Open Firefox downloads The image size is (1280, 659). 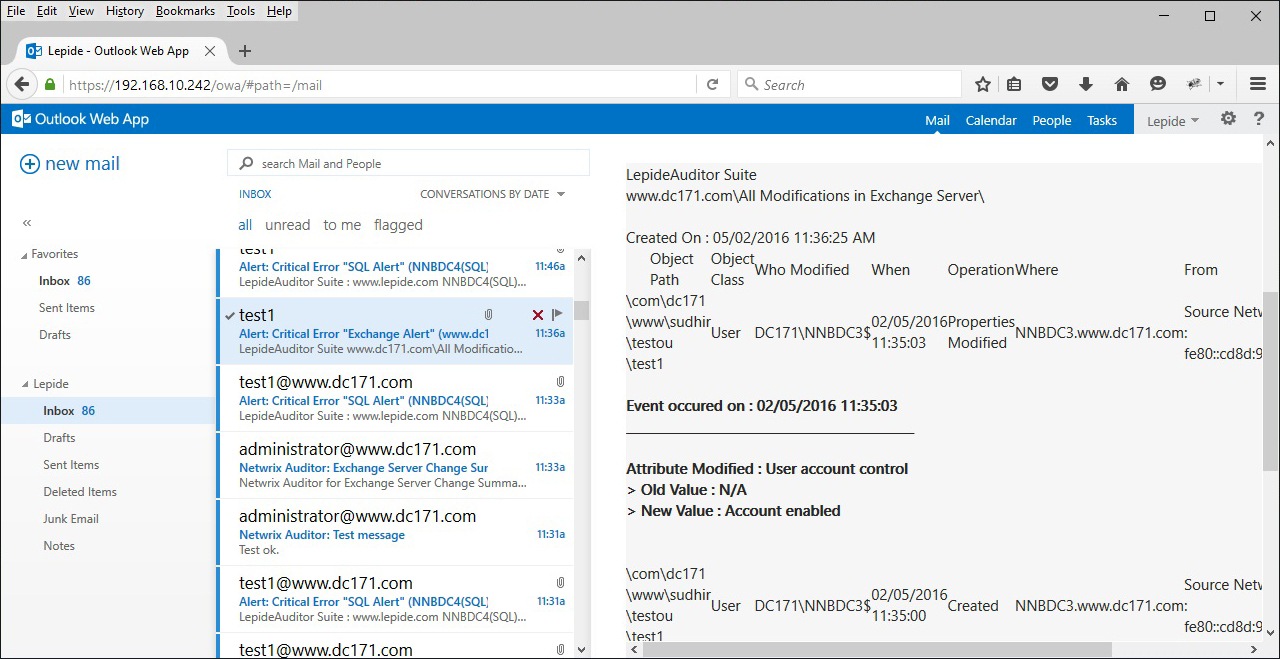(x=1086, y=84)
